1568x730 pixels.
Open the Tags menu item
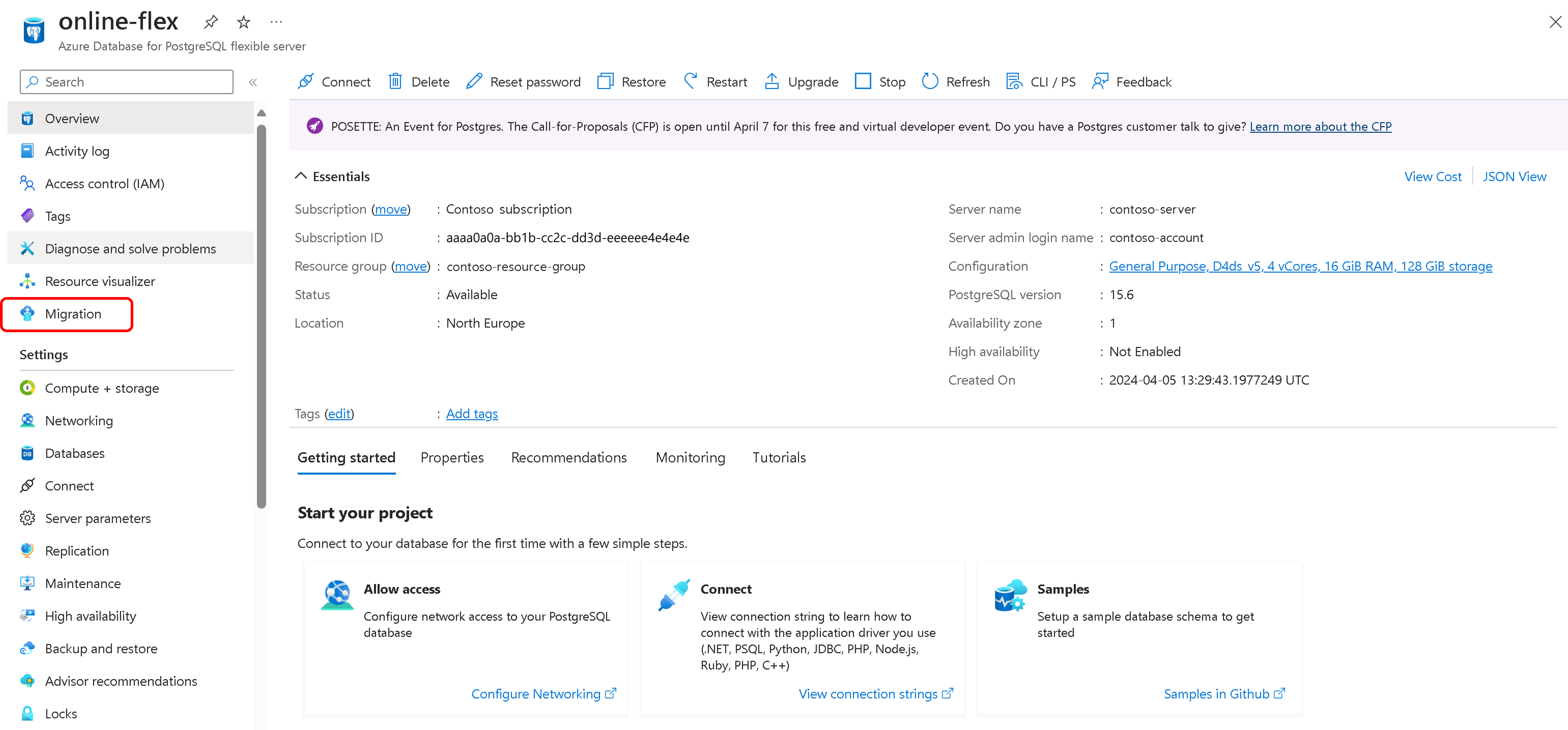pos(131,216)
